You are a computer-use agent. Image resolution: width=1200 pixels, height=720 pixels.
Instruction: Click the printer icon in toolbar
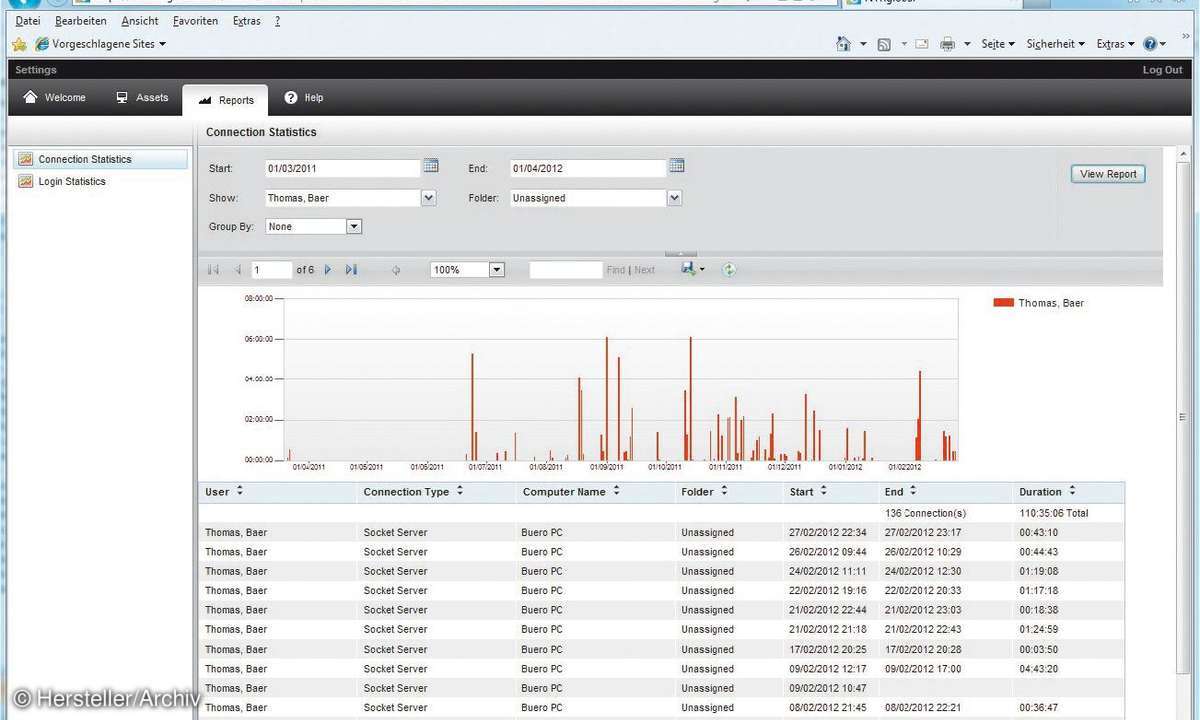pos(947,44)
